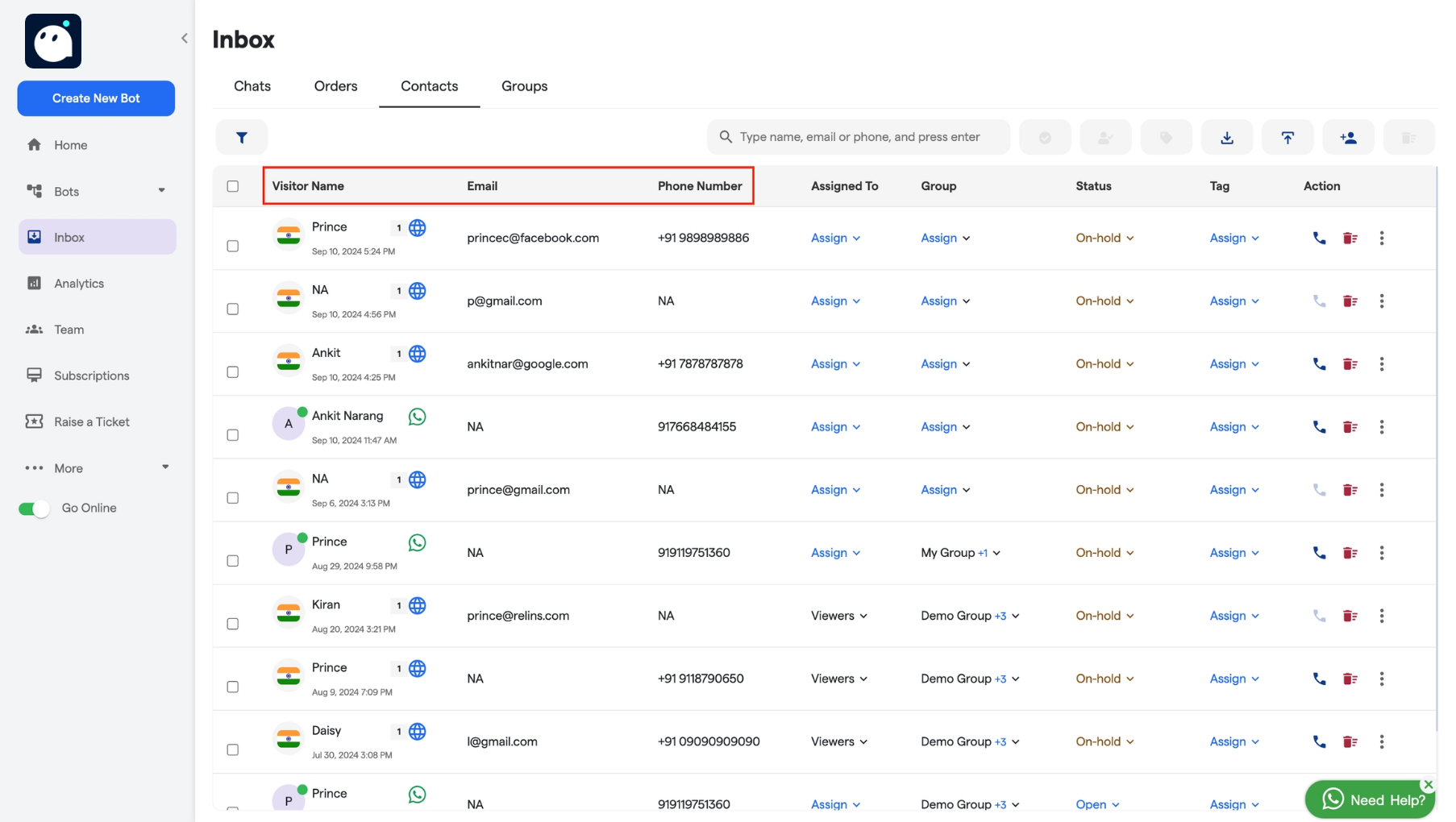This screenshot has height=822, width=1456.
Task: Check the Daisy row checkbox
Action: point(232,749)
